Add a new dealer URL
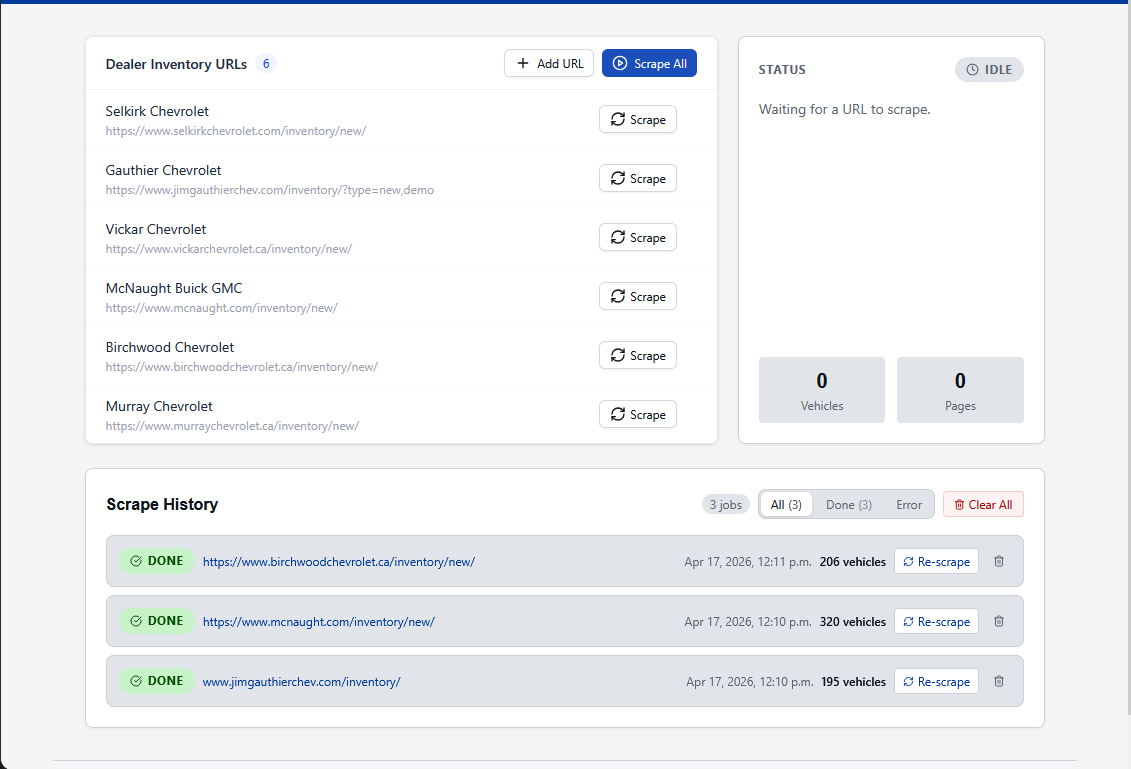 pos(549,64)
